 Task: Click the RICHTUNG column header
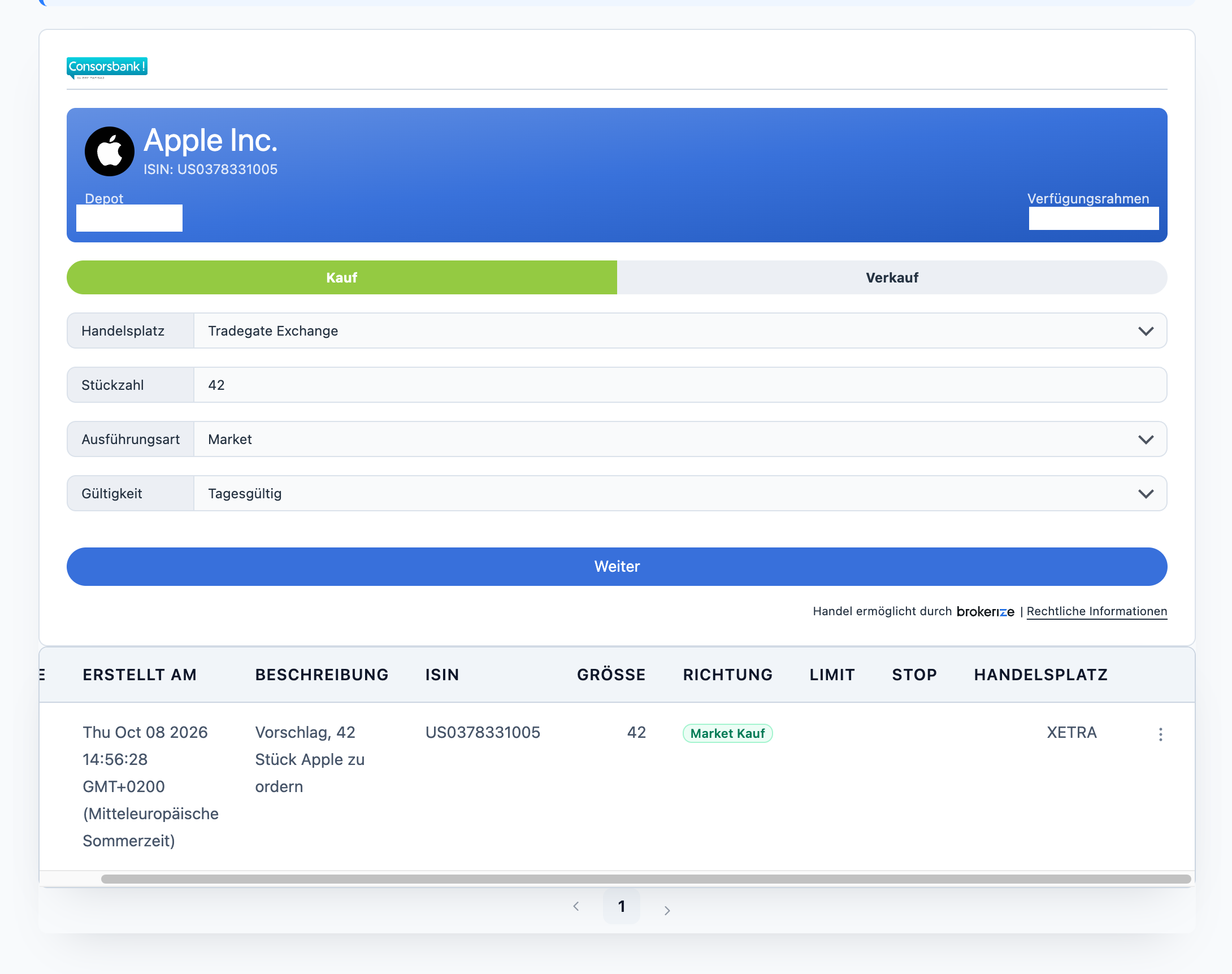(x=728, y=675)
